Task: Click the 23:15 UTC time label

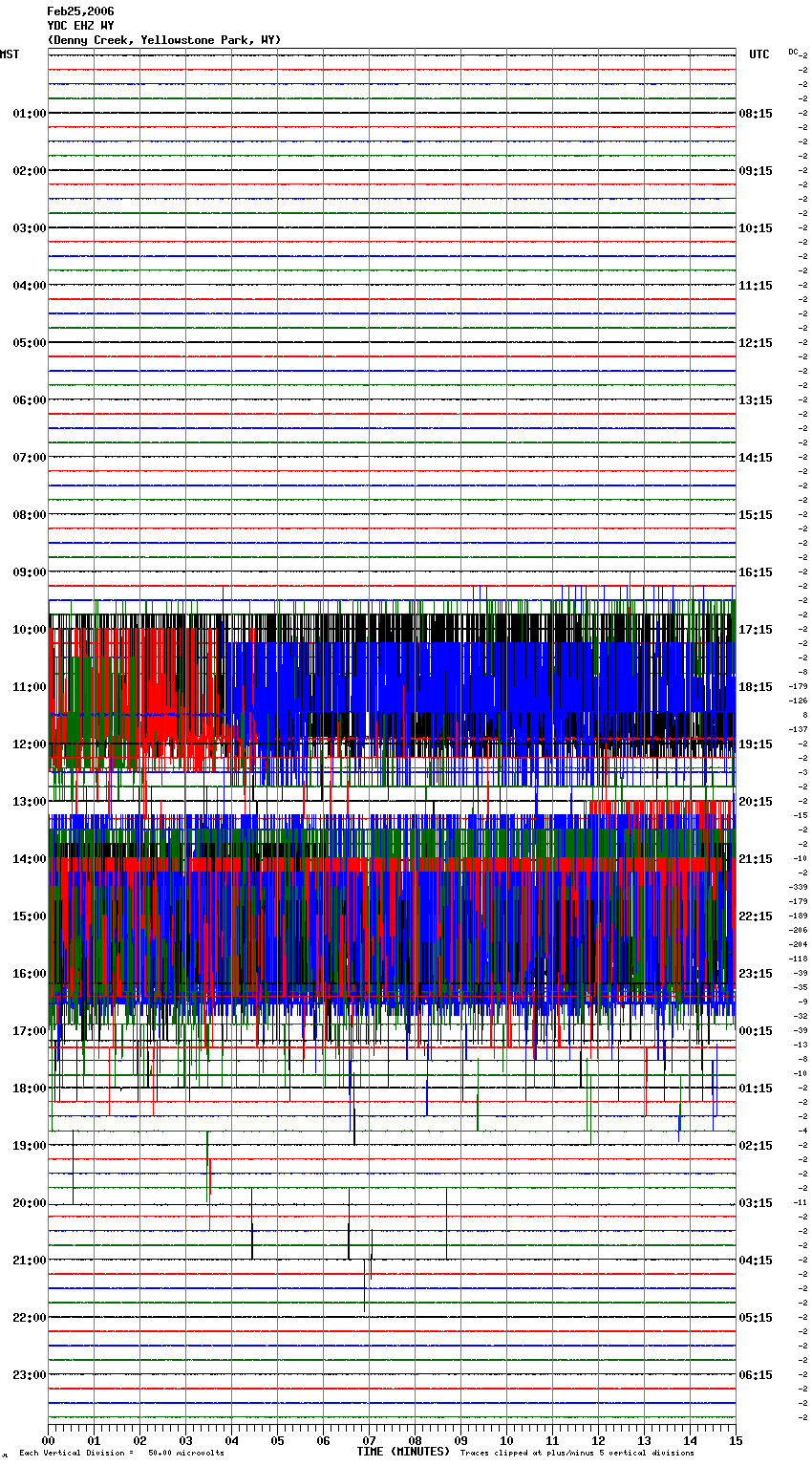Action: tap(756, 974)
